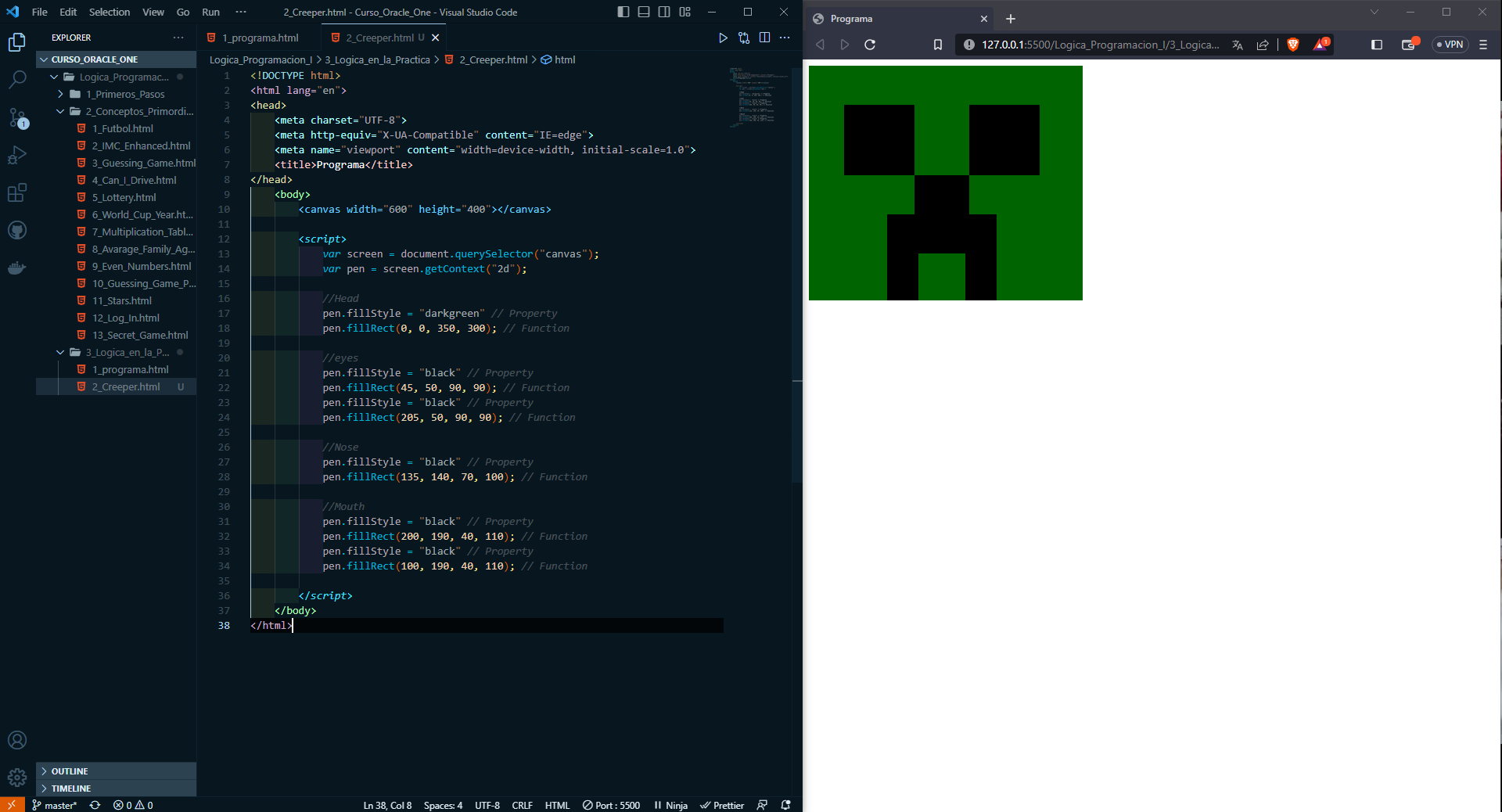Screen dimensions: 1502x812
Task: Open the Search view in activity bar
Action: pyautogui.click(x=16, y=79)
